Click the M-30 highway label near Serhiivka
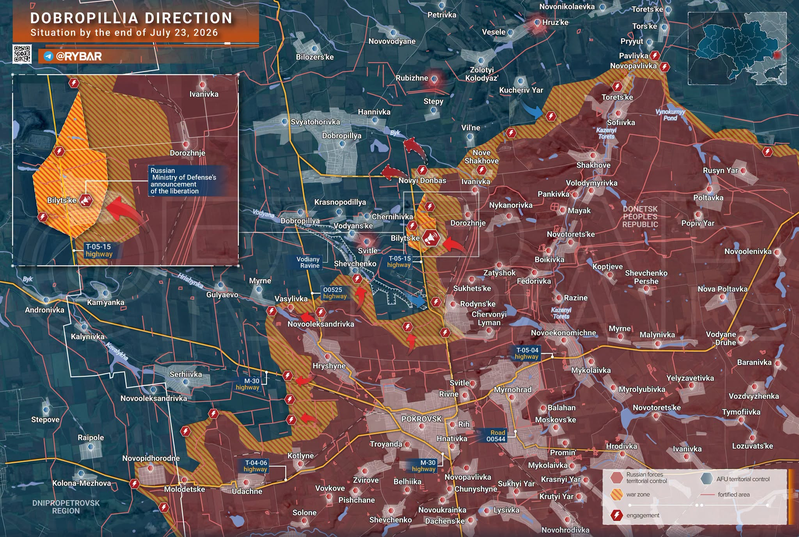This screenshot has height=537, width=799. coord(248,384)
